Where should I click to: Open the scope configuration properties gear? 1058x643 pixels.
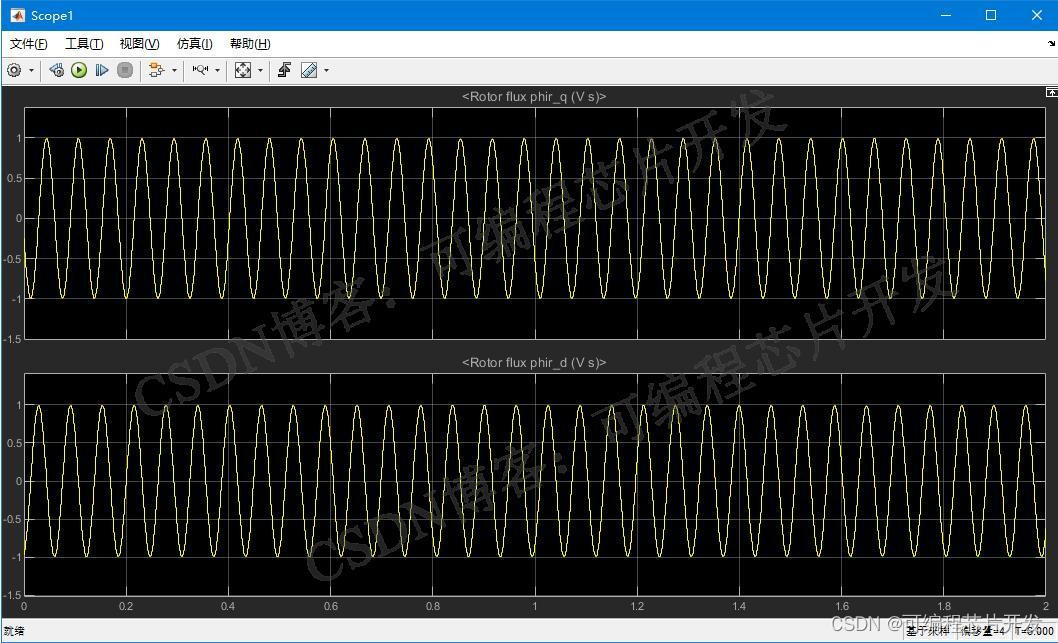[14, 70]
